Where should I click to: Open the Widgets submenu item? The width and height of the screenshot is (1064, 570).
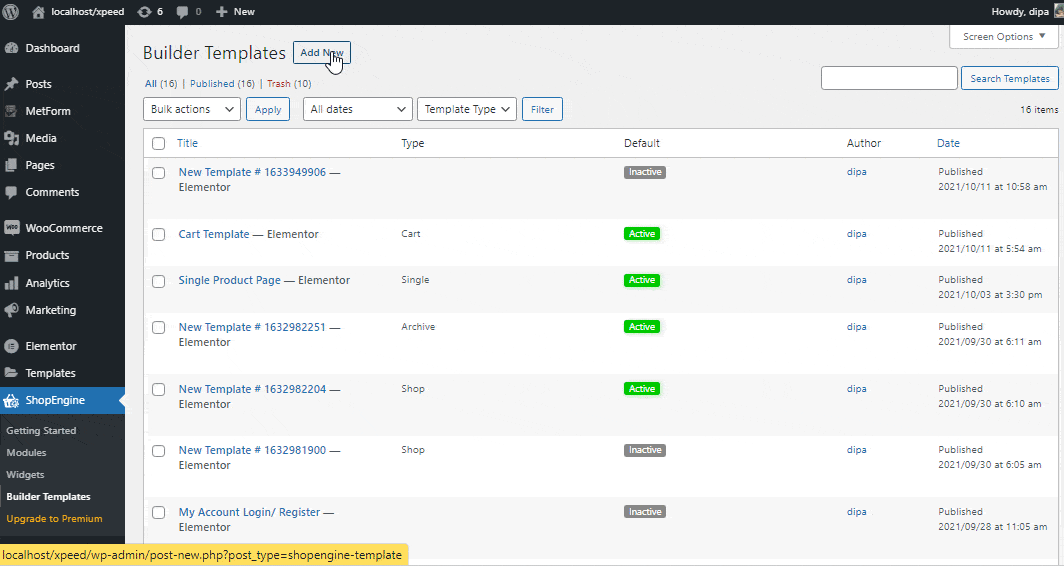25,475
